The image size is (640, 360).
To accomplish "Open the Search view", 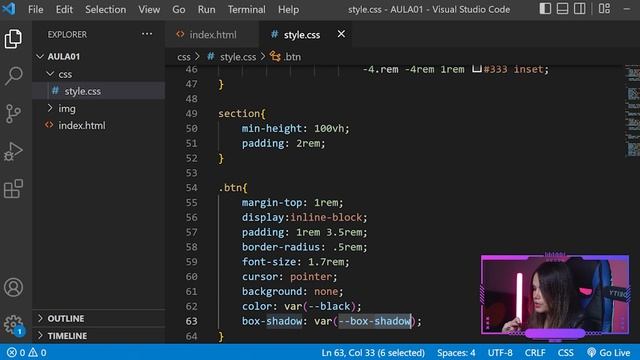I will pos(13,76).
